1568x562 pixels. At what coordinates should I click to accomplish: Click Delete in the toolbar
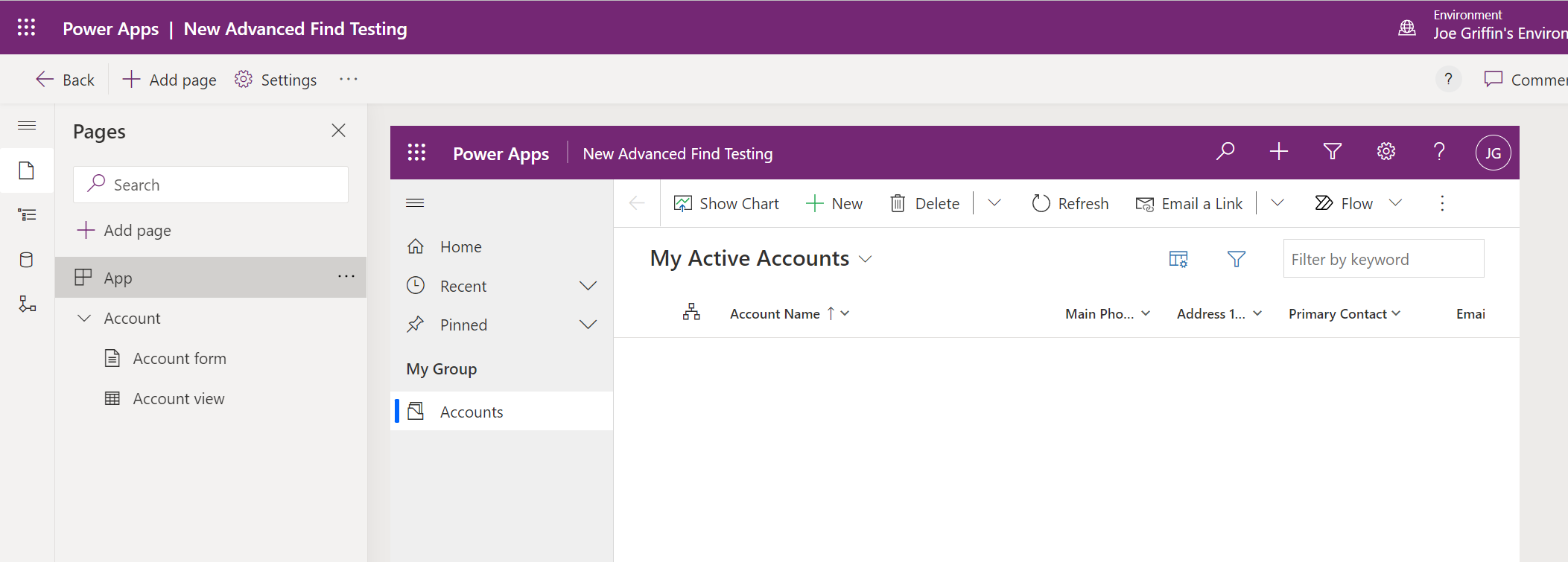[x=924, y=203]
